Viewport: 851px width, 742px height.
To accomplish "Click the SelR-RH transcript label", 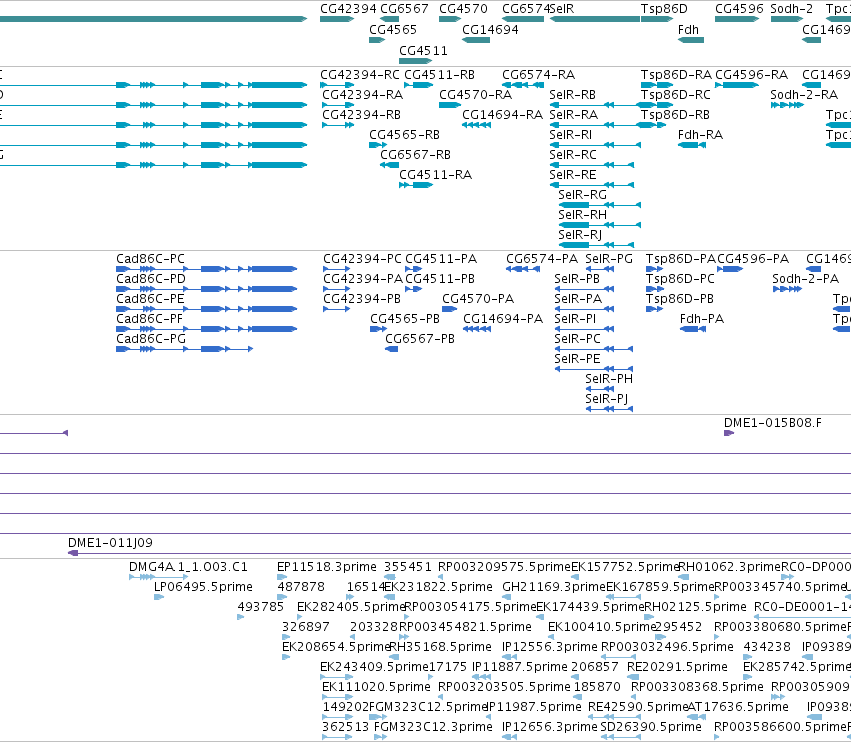I will pyautogui.click(x=582, y=215).
